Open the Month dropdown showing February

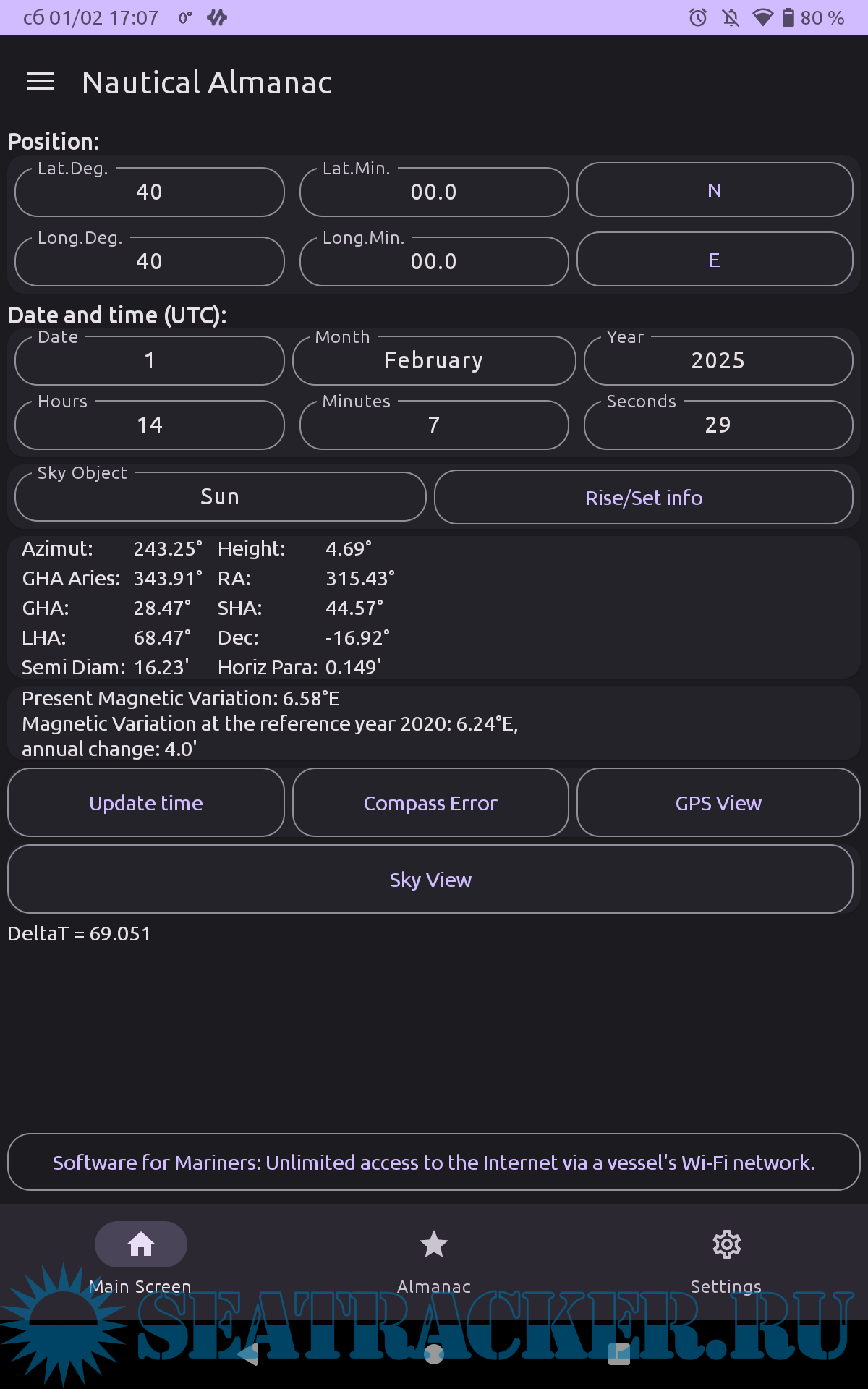434,360
